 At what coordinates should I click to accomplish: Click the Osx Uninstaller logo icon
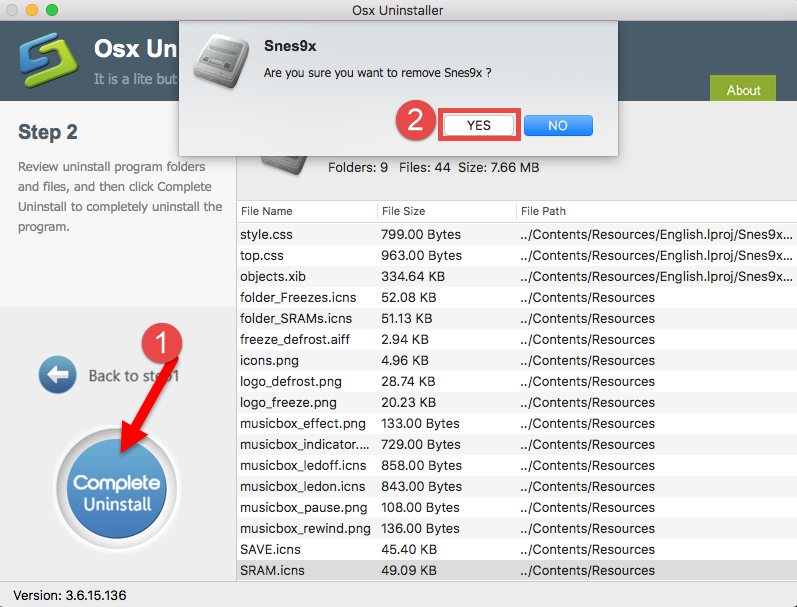point(49,59)
